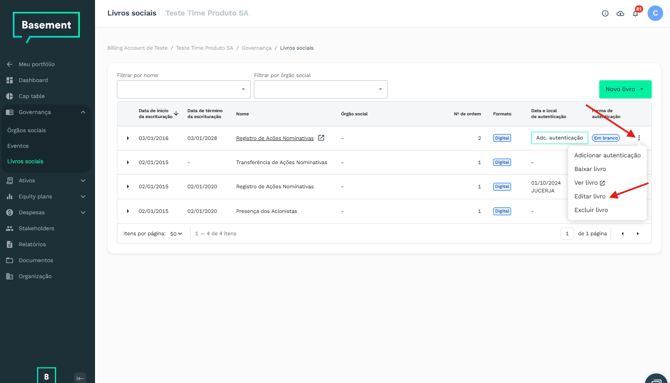This screenshot has height=383, width=670.
Task: Click the Nome column header
Action: coord(242,114)
